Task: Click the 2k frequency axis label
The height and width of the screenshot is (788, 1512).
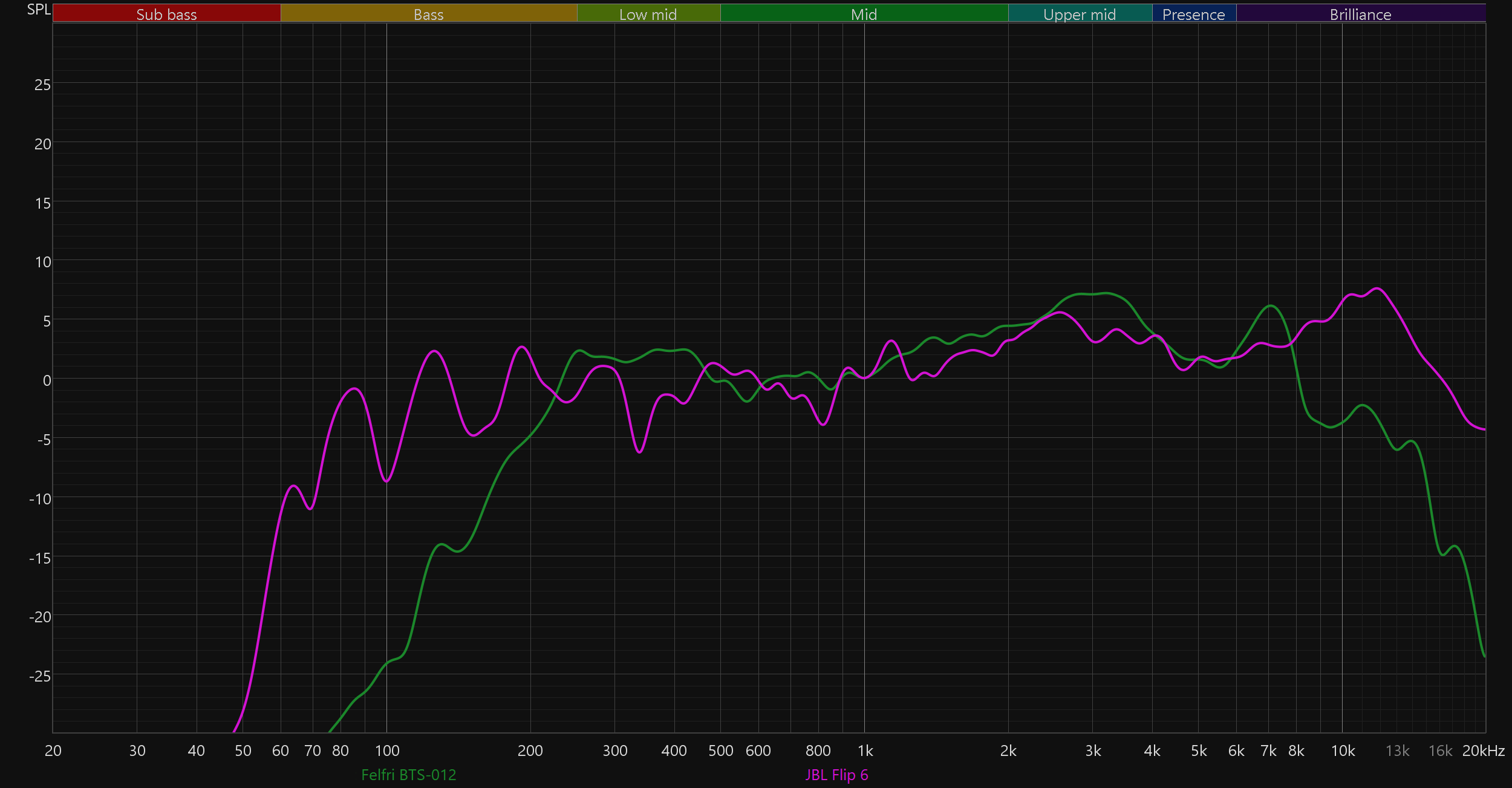Action: 1008,751
